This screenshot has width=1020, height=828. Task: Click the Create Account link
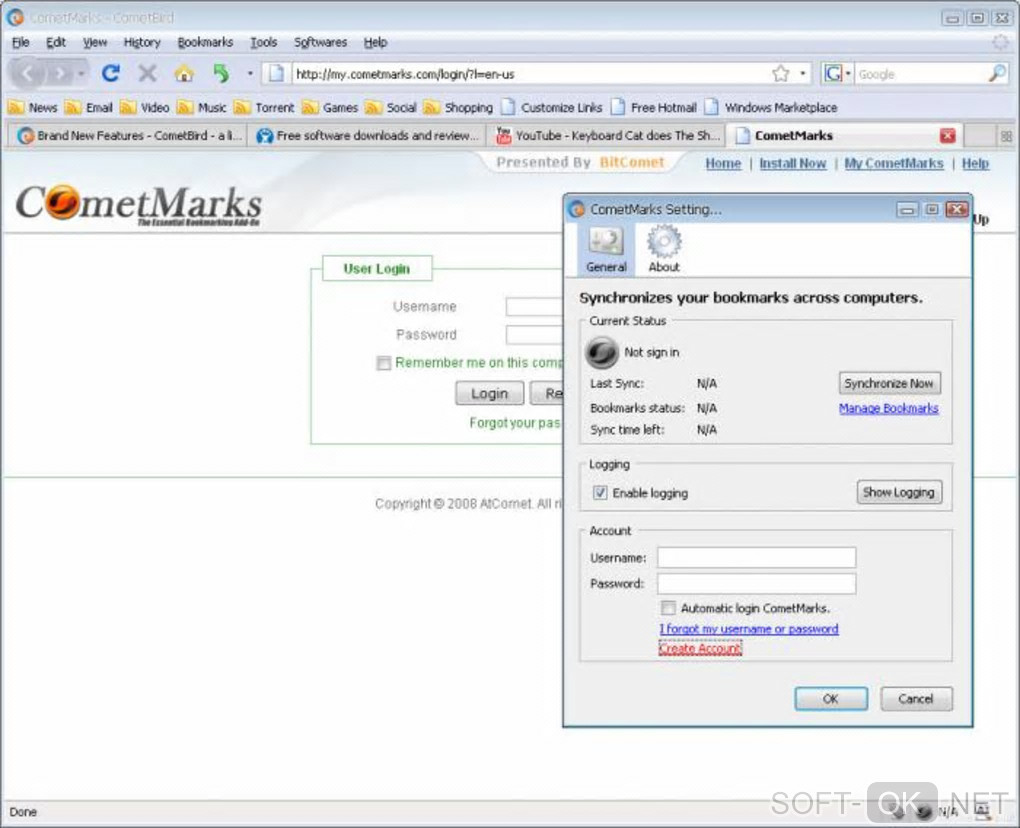pos(700,648)
